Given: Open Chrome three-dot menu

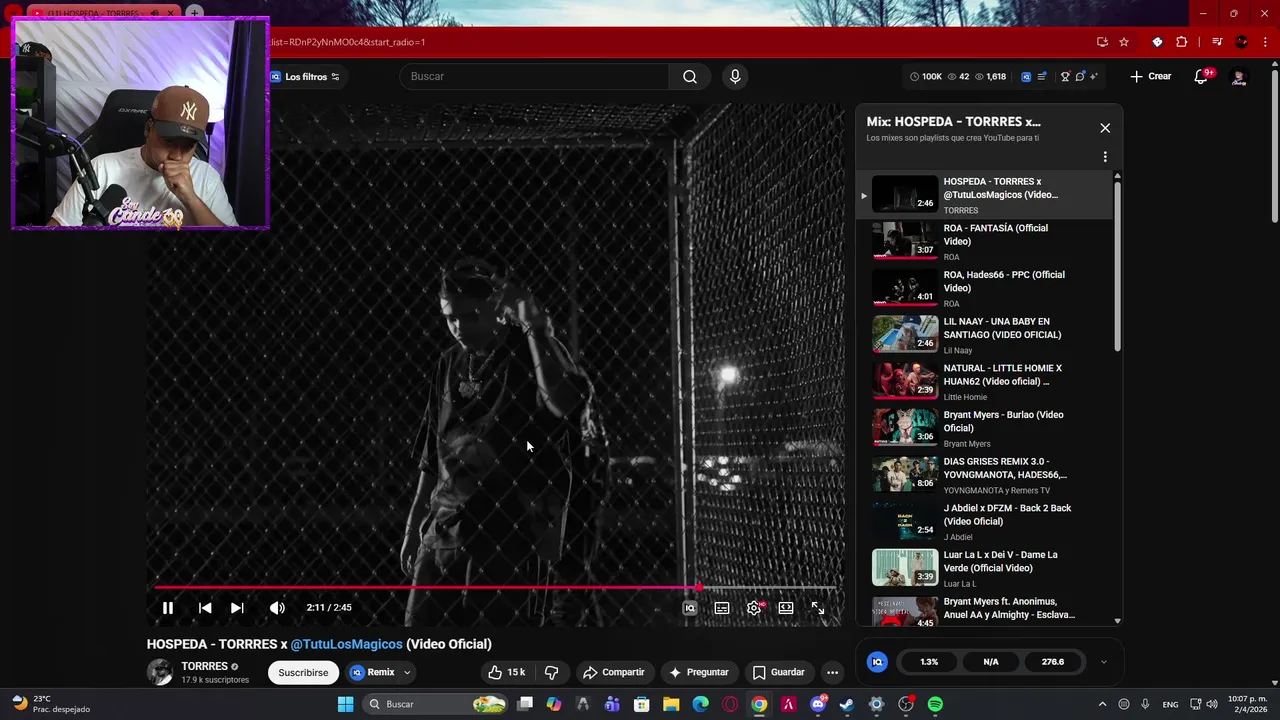Looking at the screenshot, I should click(x=1265, y=42).
